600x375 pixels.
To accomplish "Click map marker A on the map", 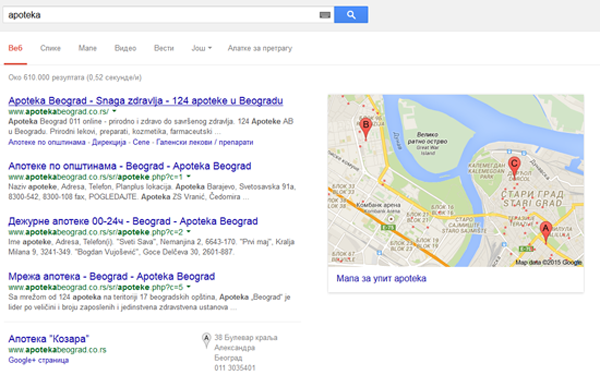I will pos(546,232).
